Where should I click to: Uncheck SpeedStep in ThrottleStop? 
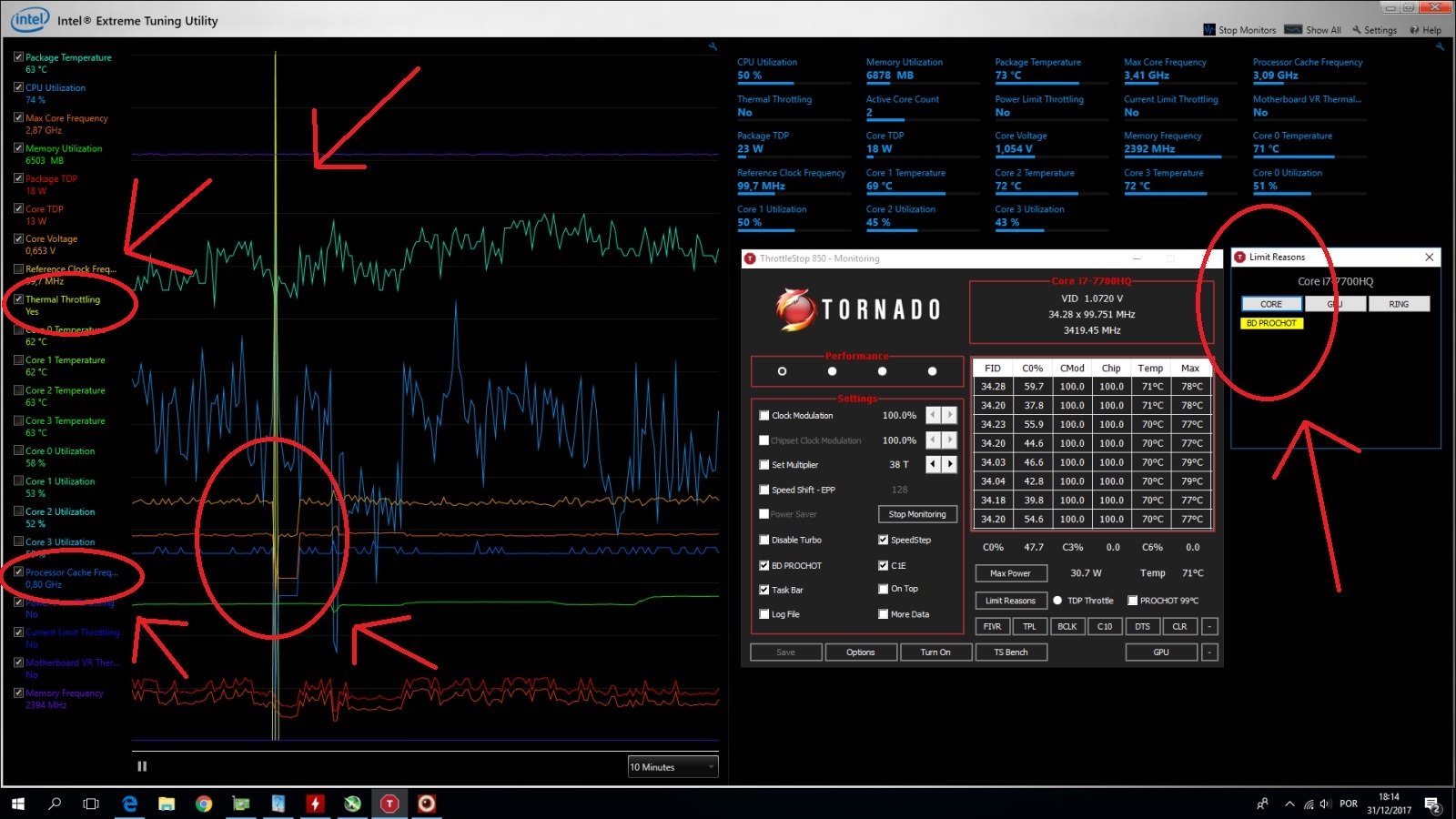[x=883, y=540]
